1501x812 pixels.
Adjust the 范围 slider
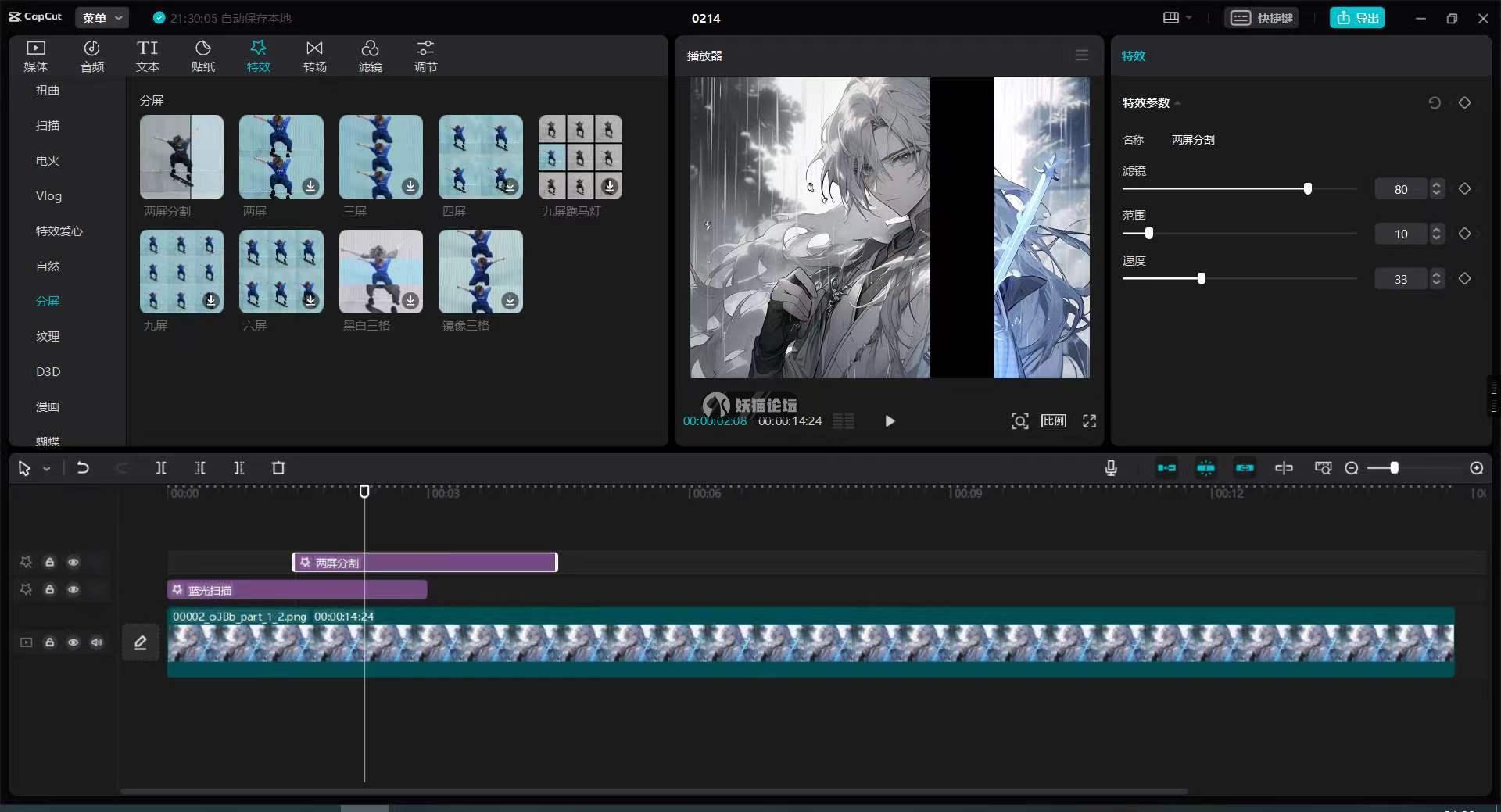pos(1148,234)
